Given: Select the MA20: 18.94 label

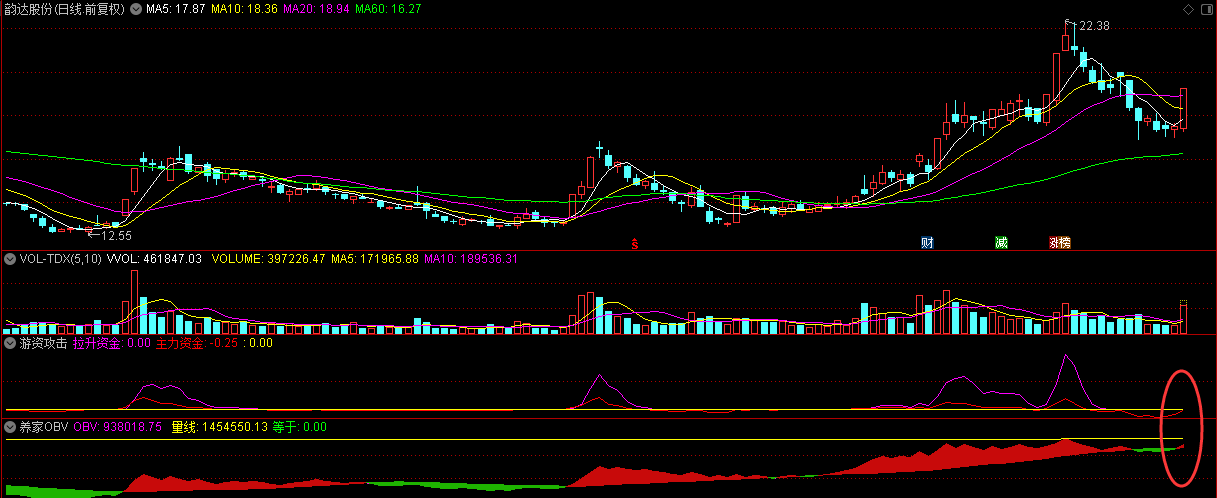Looking at the screenshot, I should 315,9.
